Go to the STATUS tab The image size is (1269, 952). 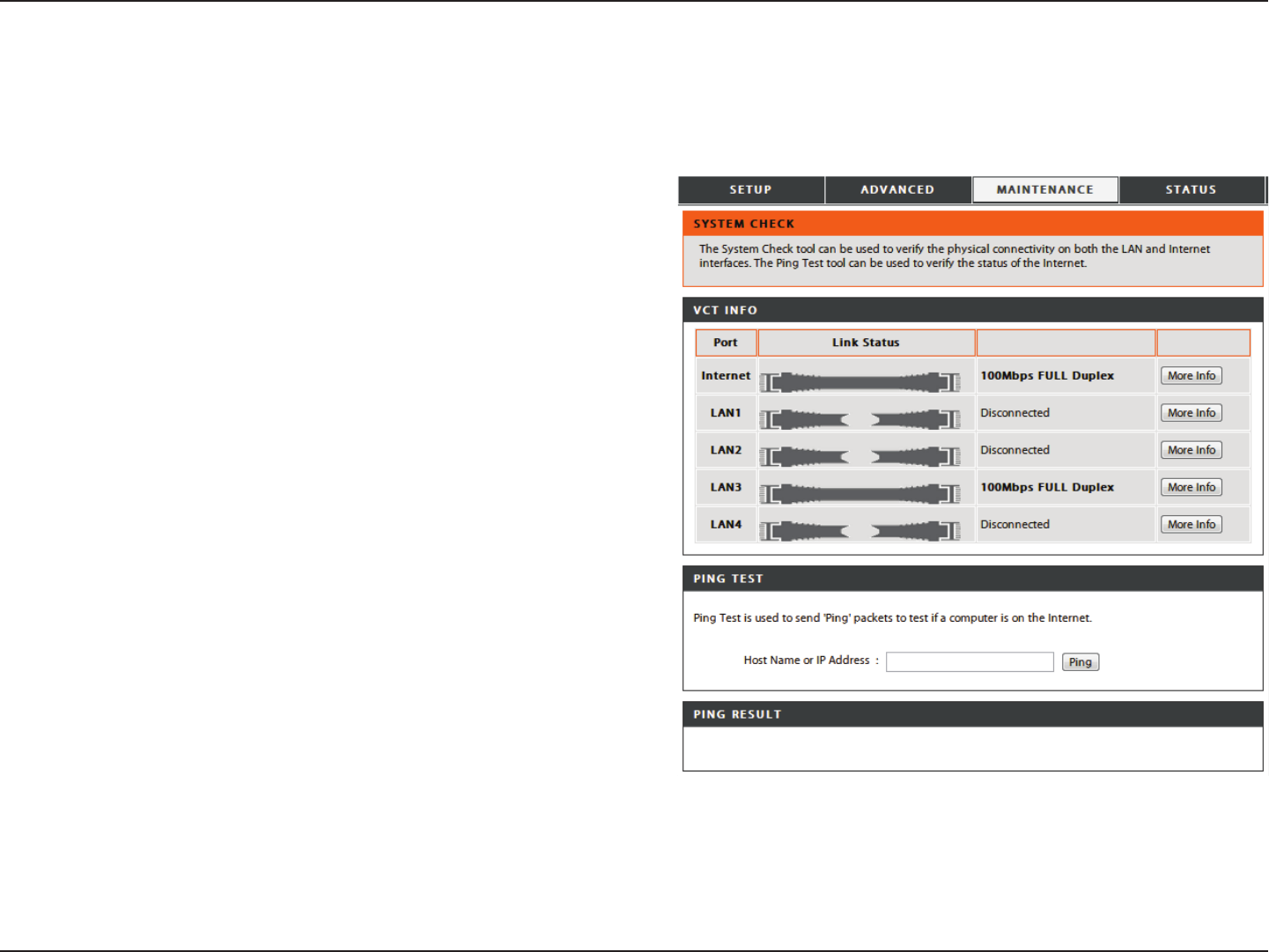(1192, 189)
